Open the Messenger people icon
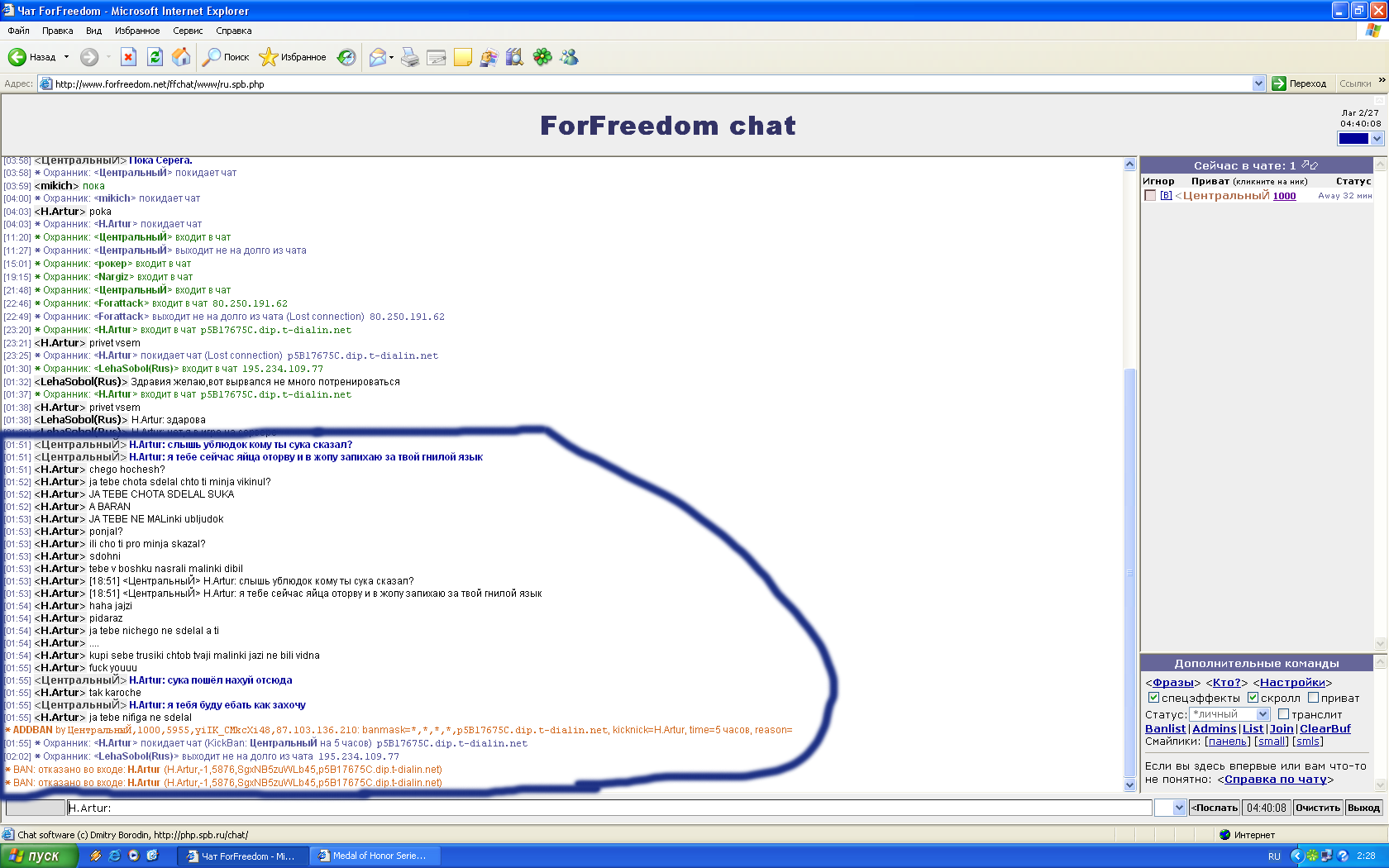 (569, 57)
